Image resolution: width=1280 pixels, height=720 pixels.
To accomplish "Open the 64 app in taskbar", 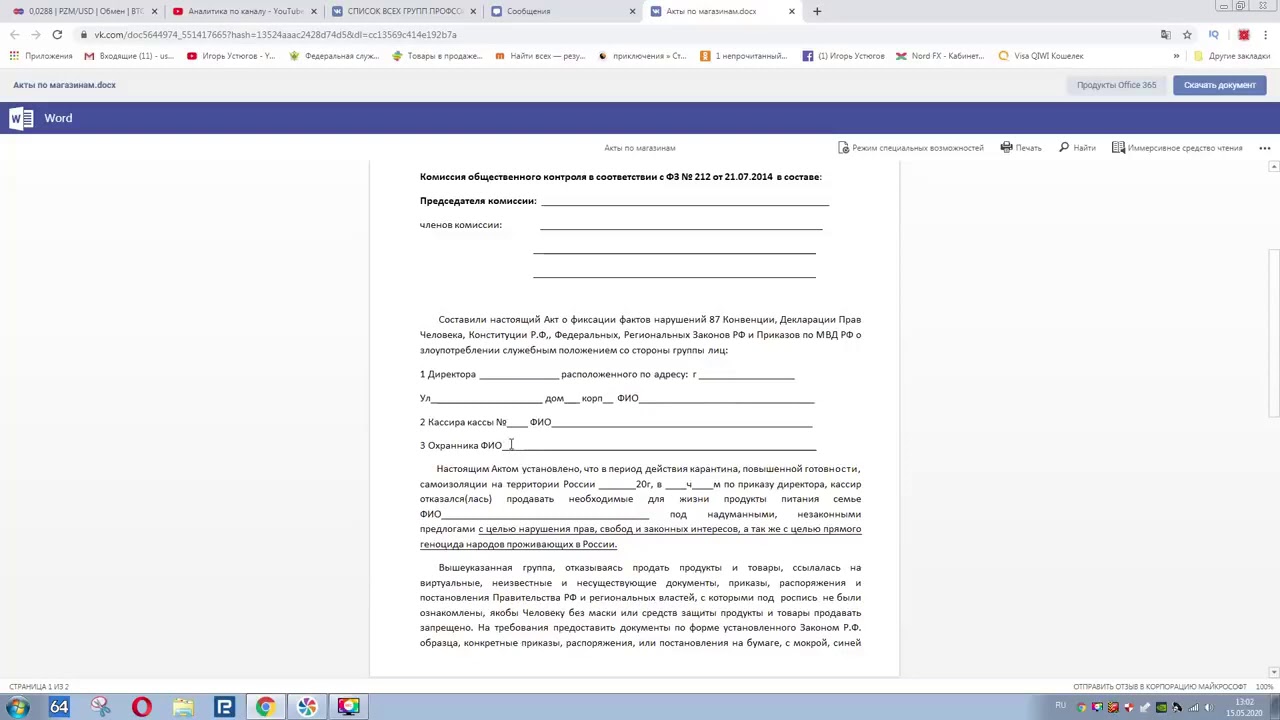I will pos(59,707).
